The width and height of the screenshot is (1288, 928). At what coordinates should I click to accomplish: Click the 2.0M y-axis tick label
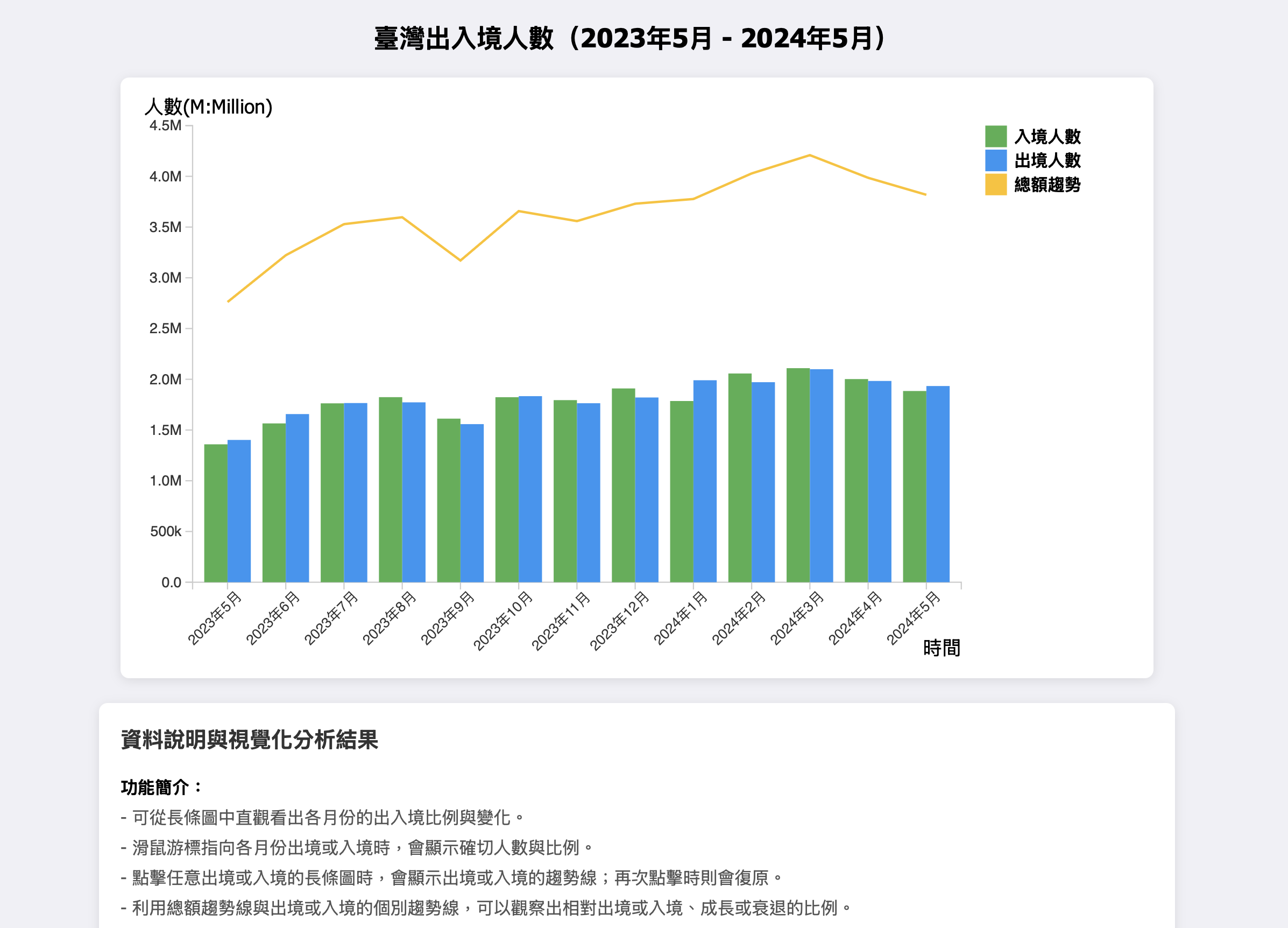coord(165,379)
